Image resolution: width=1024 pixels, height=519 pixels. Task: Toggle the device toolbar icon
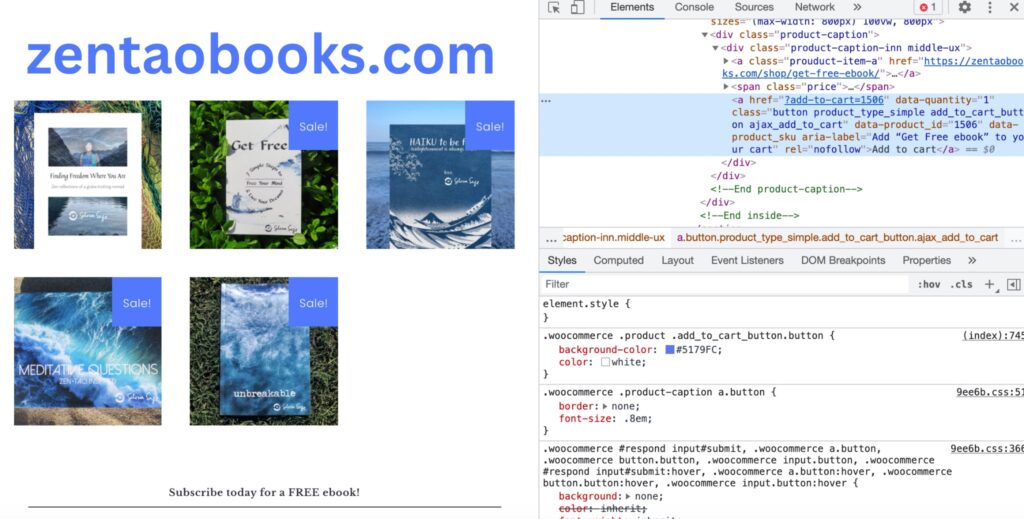point(577,7)
